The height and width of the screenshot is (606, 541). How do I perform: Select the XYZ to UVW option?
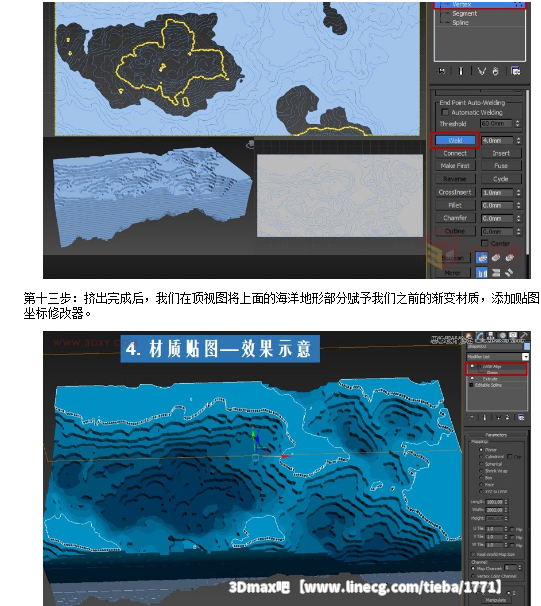click(x=481, y=491)
